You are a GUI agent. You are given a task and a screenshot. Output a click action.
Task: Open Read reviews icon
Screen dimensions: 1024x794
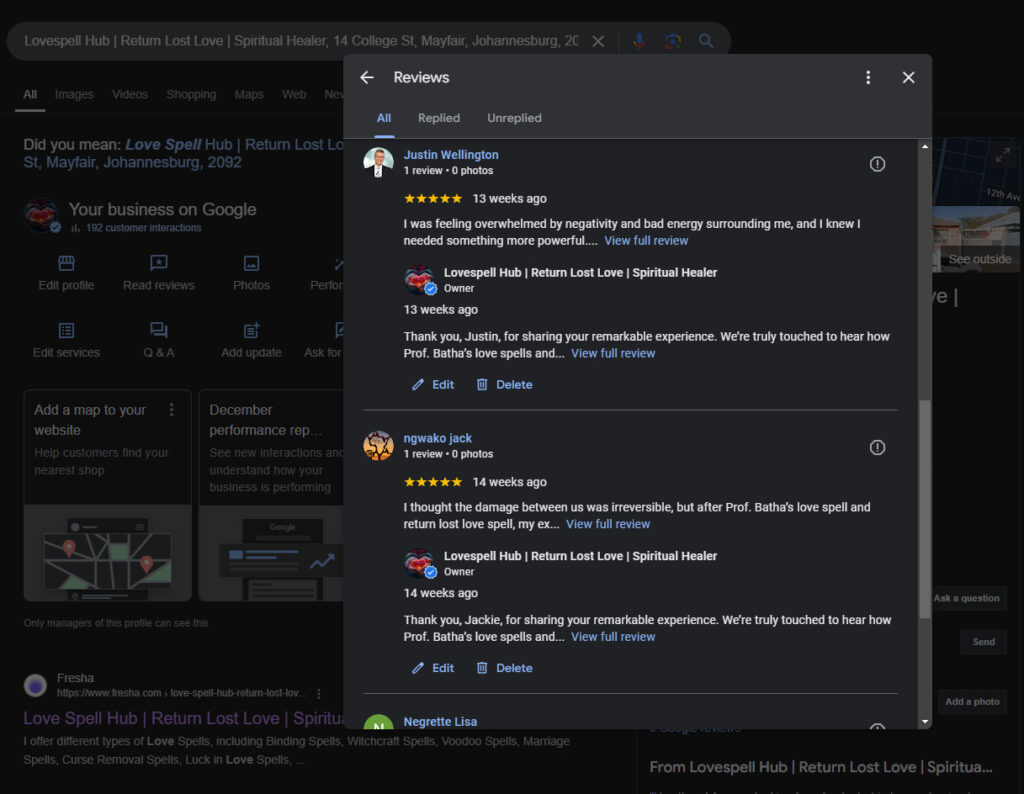tap(159, 264)
